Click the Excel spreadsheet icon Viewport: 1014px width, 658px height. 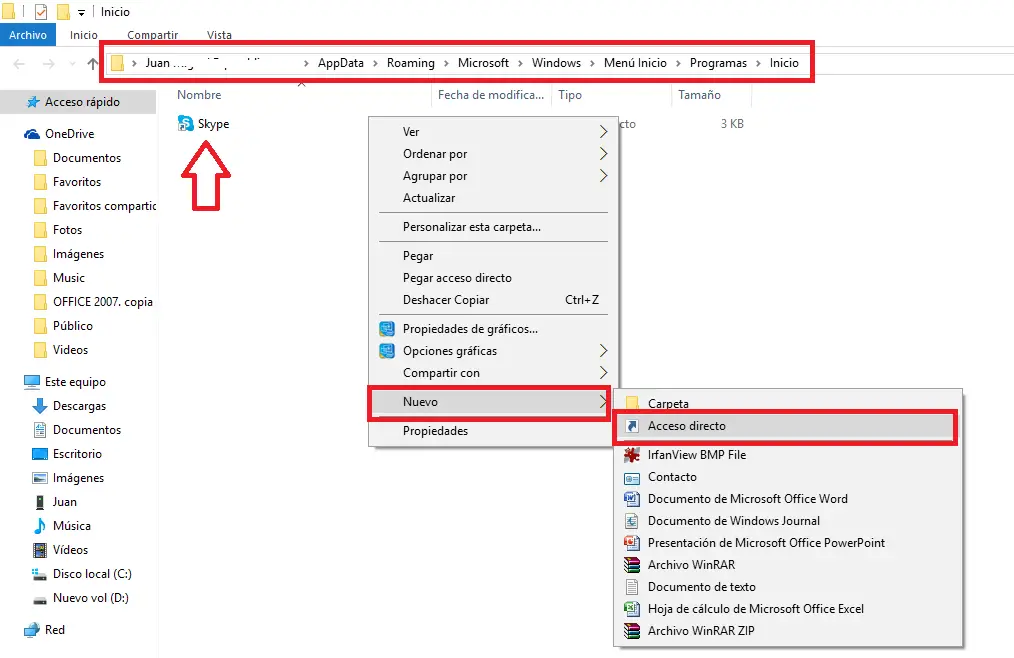coord(632,609)
